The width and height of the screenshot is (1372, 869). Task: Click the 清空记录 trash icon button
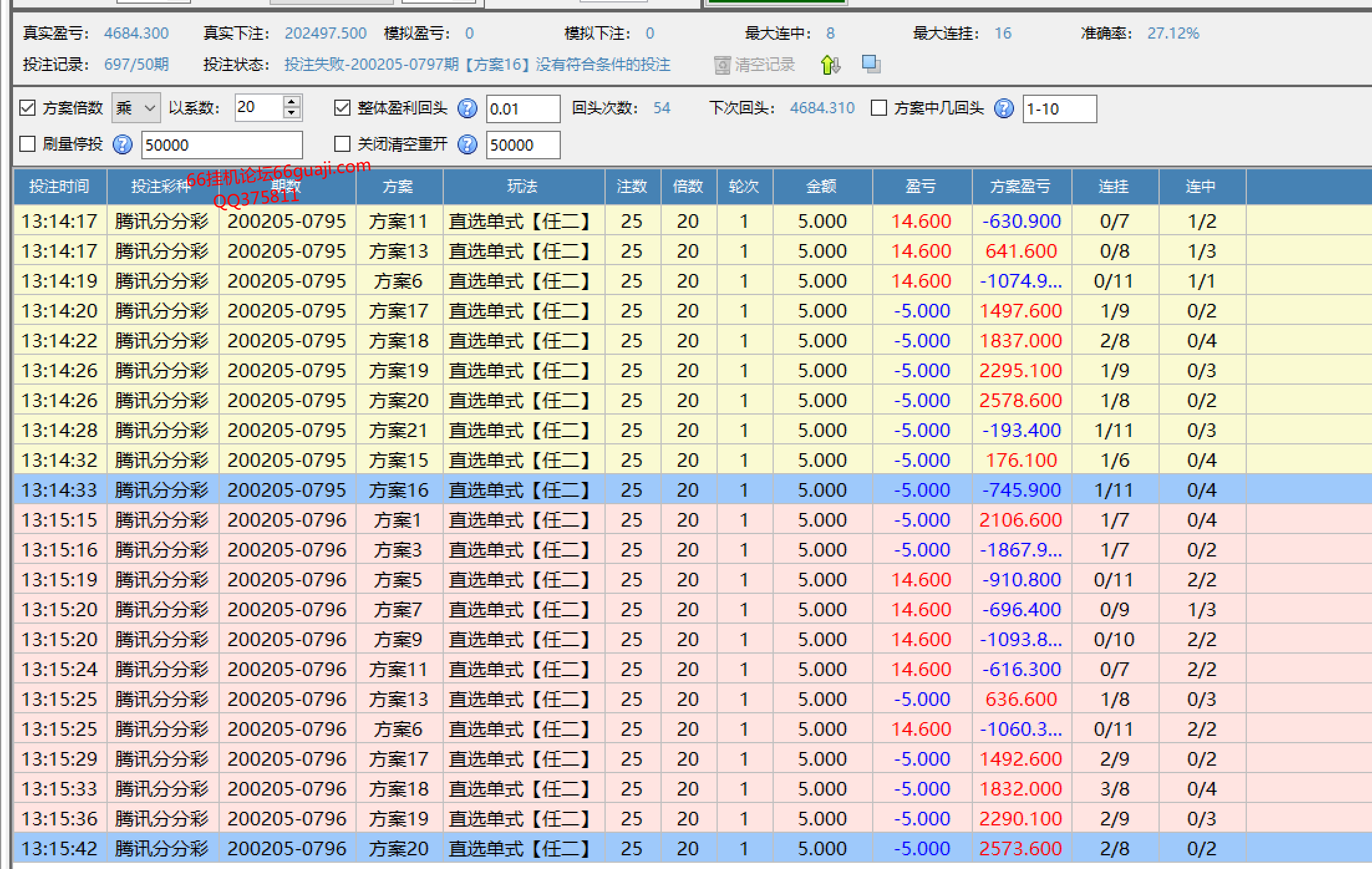(754, 65)
